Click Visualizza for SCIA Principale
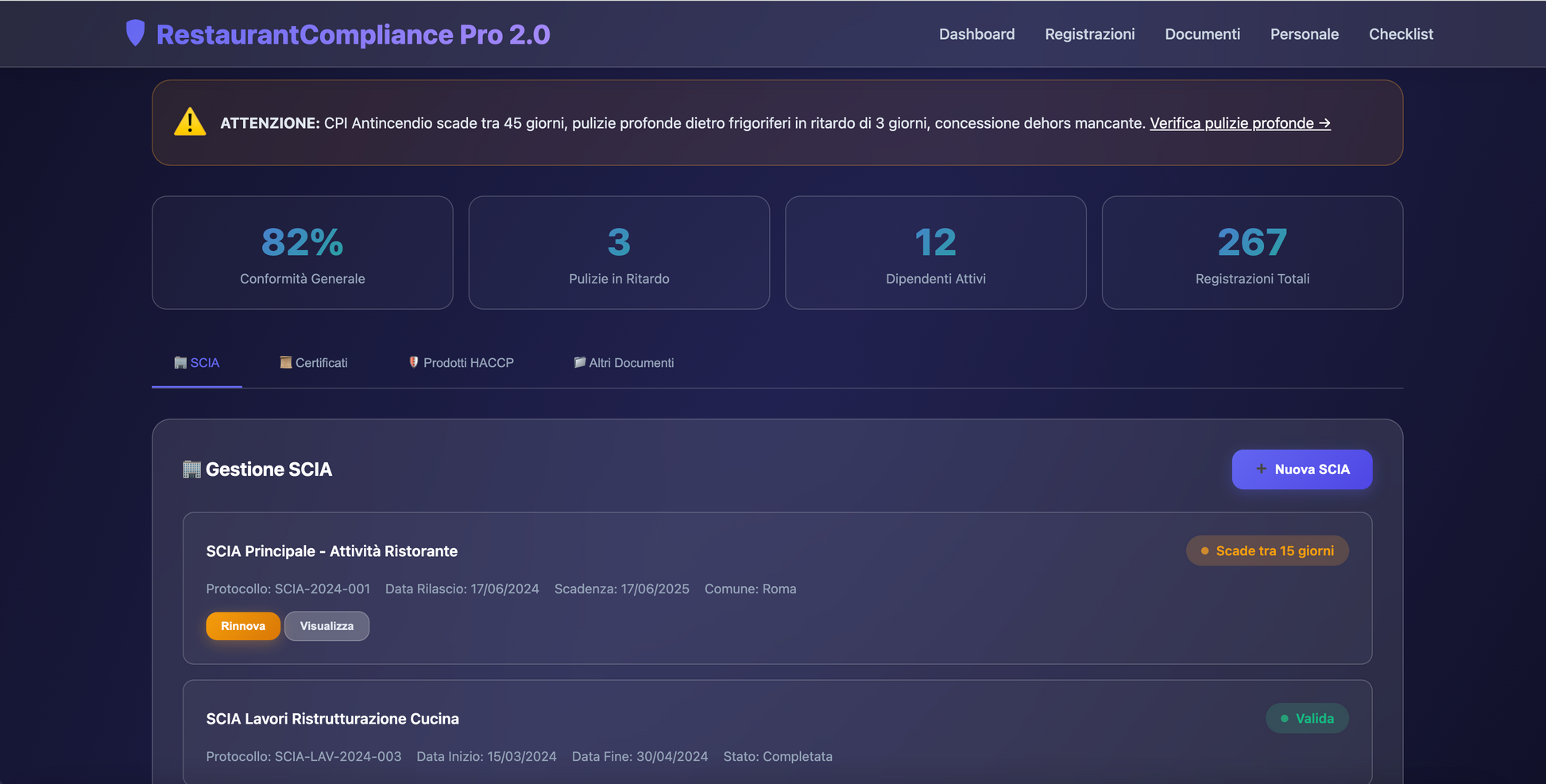This screenshot has width=1546, height=784. click(327, 626)
